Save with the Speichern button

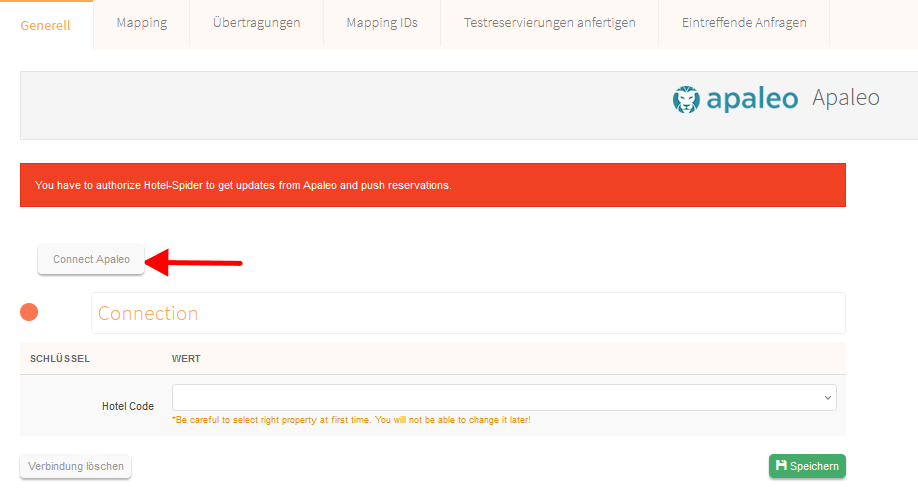click(x=807, y=466)
